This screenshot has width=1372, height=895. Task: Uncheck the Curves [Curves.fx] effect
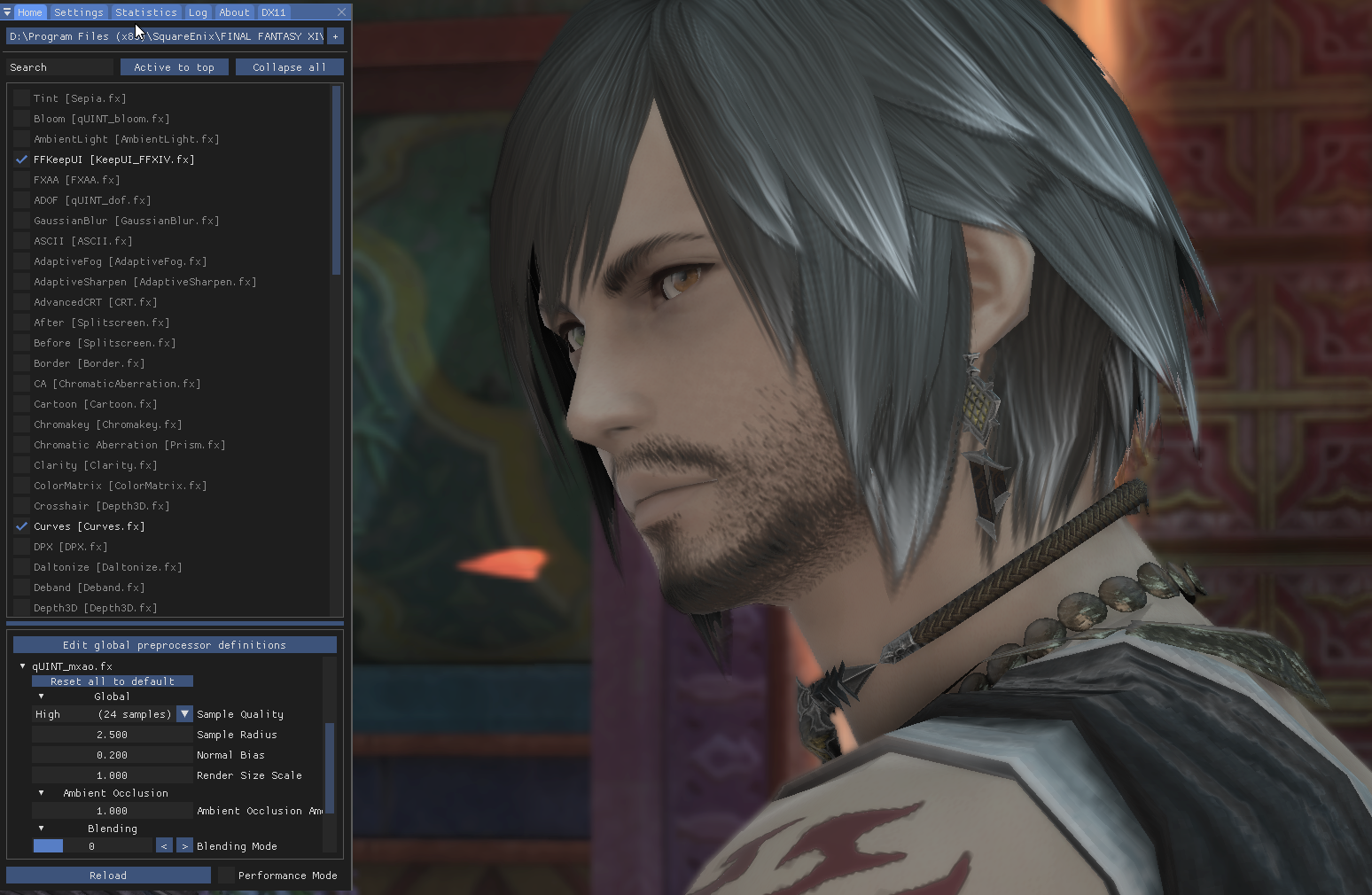[21, 526]
